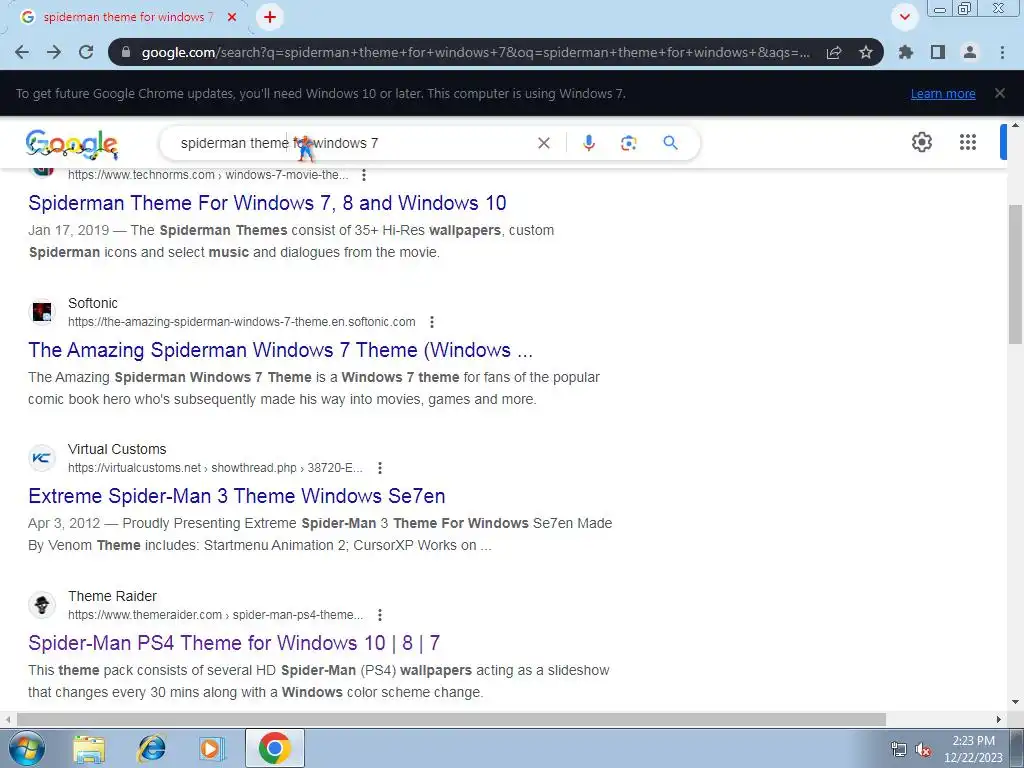The width and height of the screenshot is (1024, 768).
Task: Open Spiderman Theme For Windows 7, 8 and Windows 10
Action: [x=267, y=203]
